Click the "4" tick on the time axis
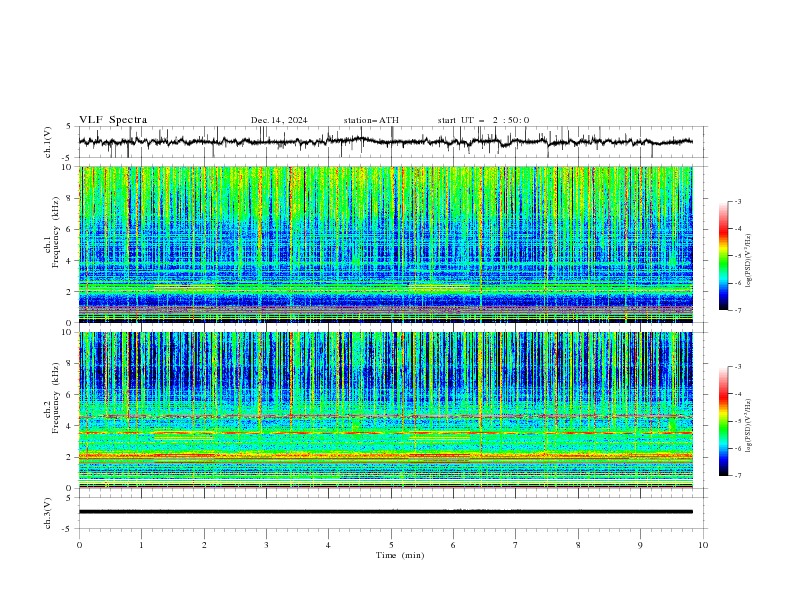The image size is (792, 612). [x=328, y=545]
